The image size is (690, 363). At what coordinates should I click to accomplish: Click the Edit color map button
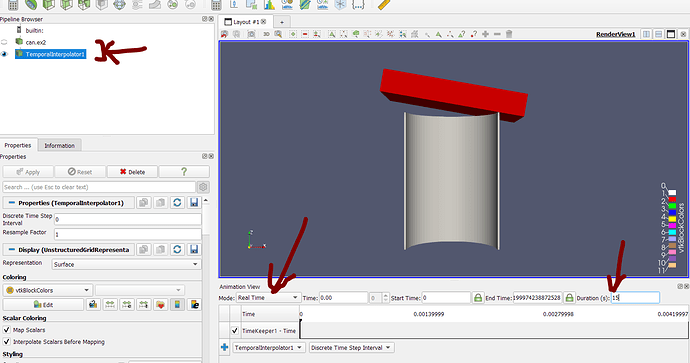click(43, 304)
